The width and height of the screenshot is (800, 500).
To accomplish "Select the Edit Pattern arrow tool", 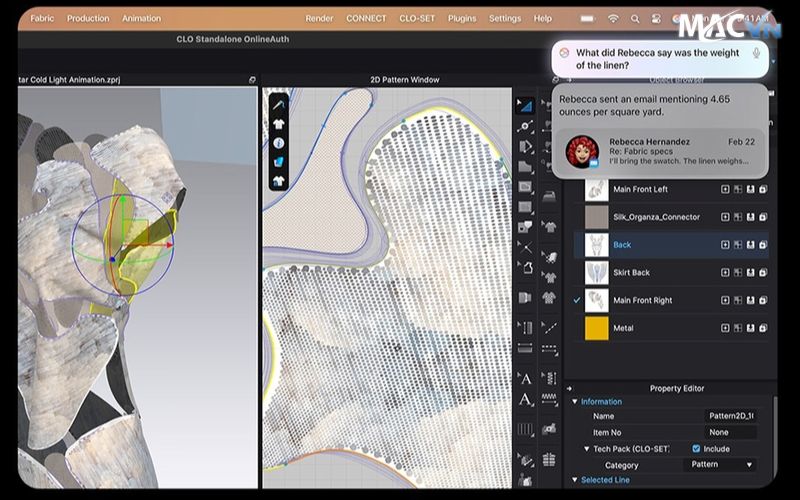I will 525,106.
